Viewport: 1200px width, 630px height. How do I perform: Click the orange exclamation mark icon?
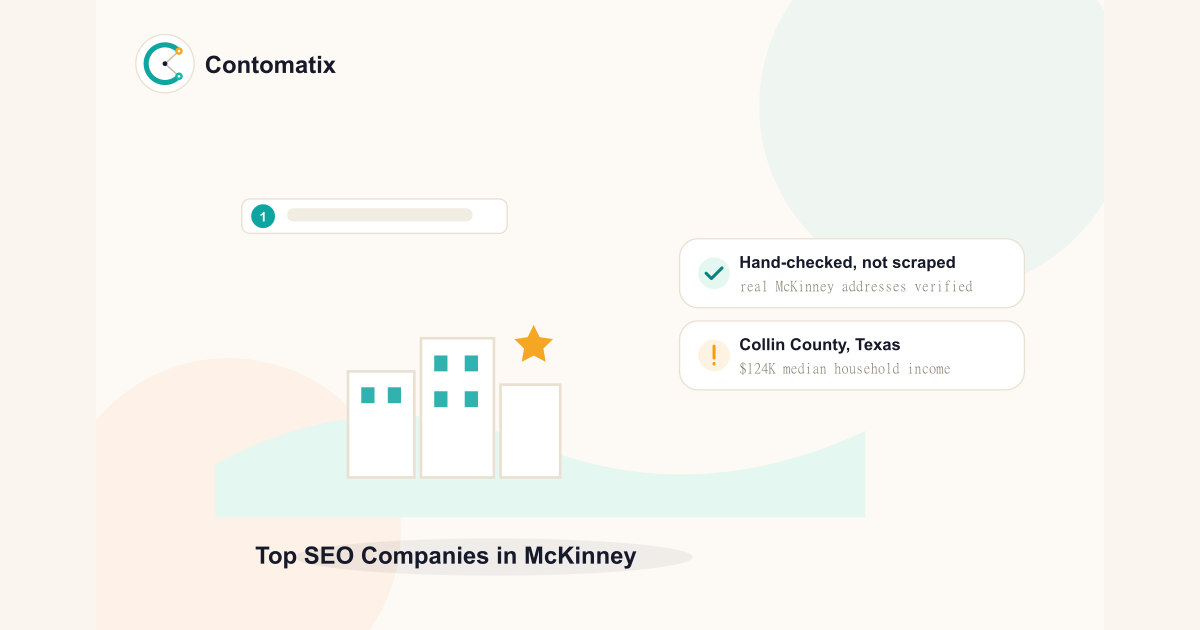click(x=713, y=355)
